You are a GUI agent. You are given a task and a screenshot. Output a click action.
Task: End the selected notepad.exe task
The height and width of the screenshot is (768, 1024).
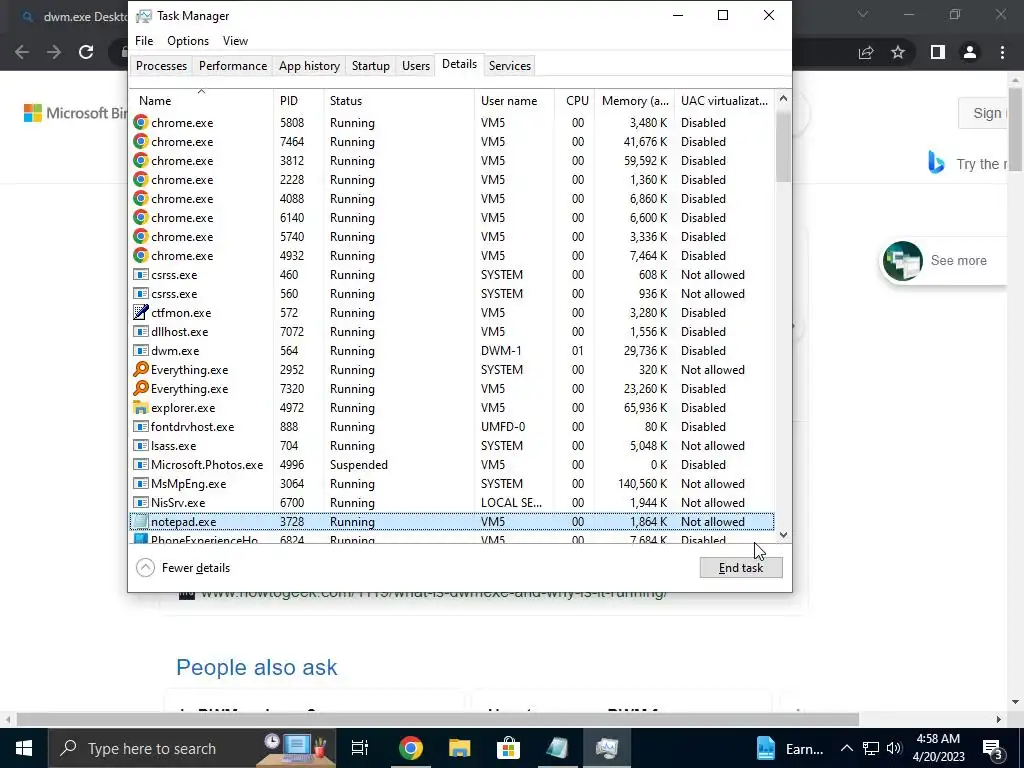coord(741,568)
